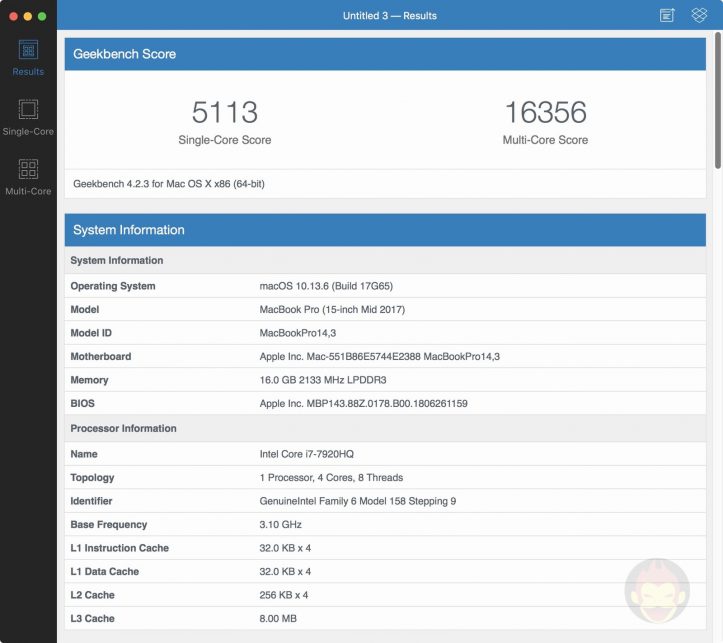Viewport: 723px width, 643px height.
Task: Click the macOS 10.13.6 (Build 17G65) value
Action: 326,286
